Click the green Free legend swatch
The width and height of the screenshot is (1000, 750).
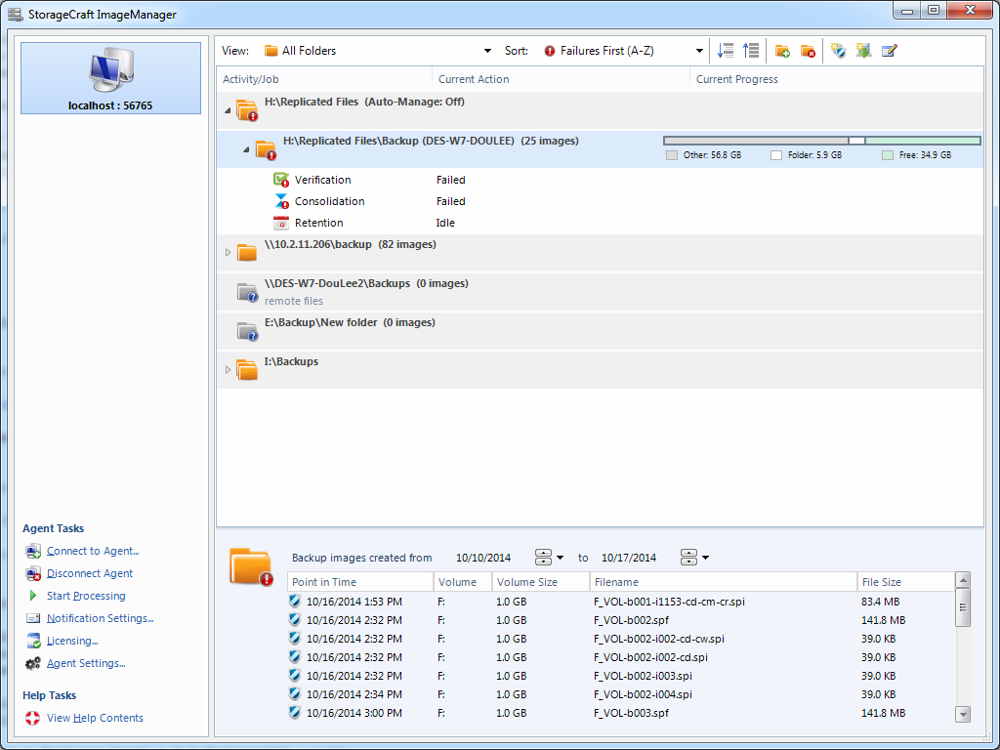point(888,155)
